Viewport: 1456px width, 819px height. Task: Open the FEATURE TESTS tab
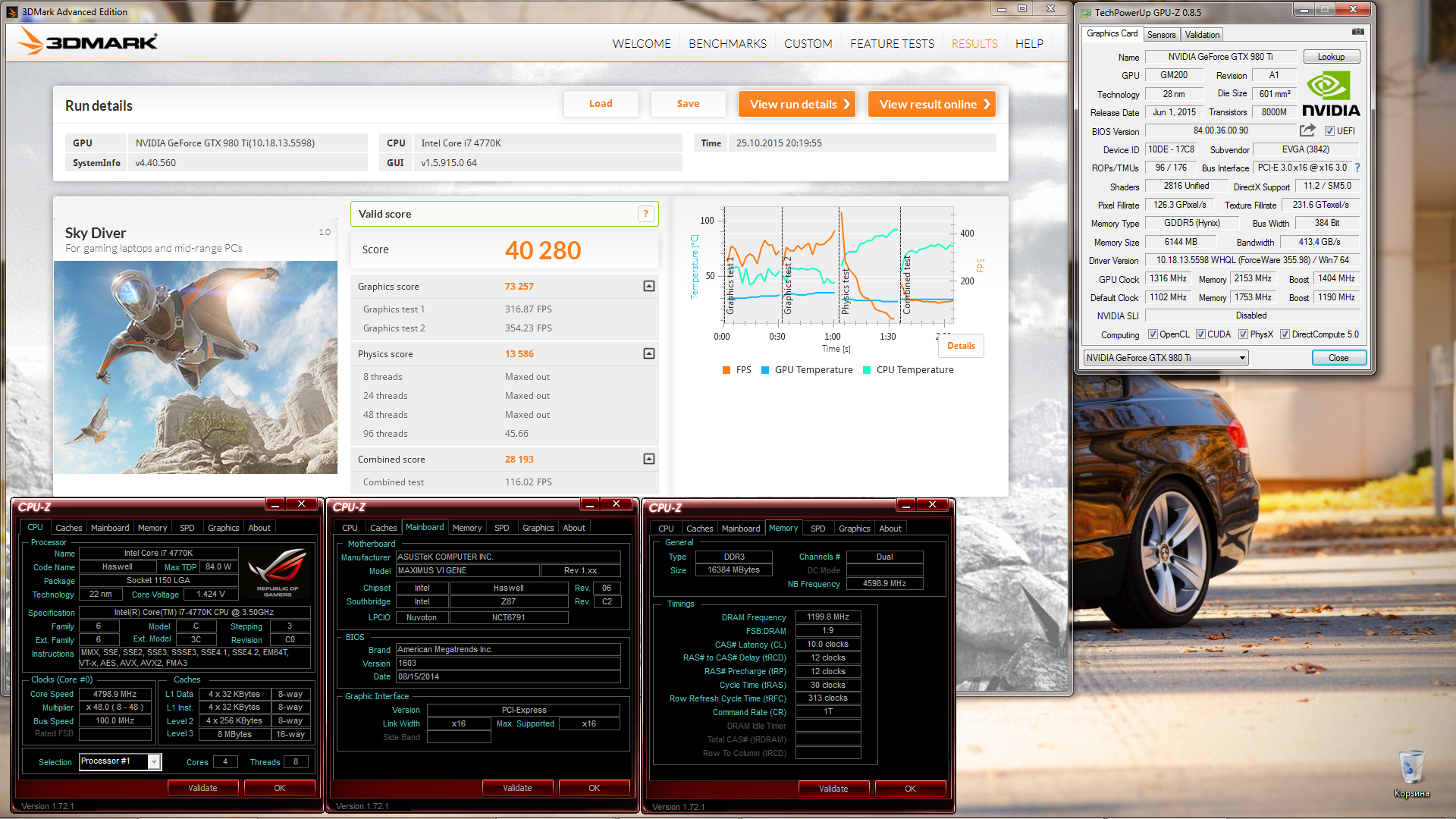coord(892,44)
